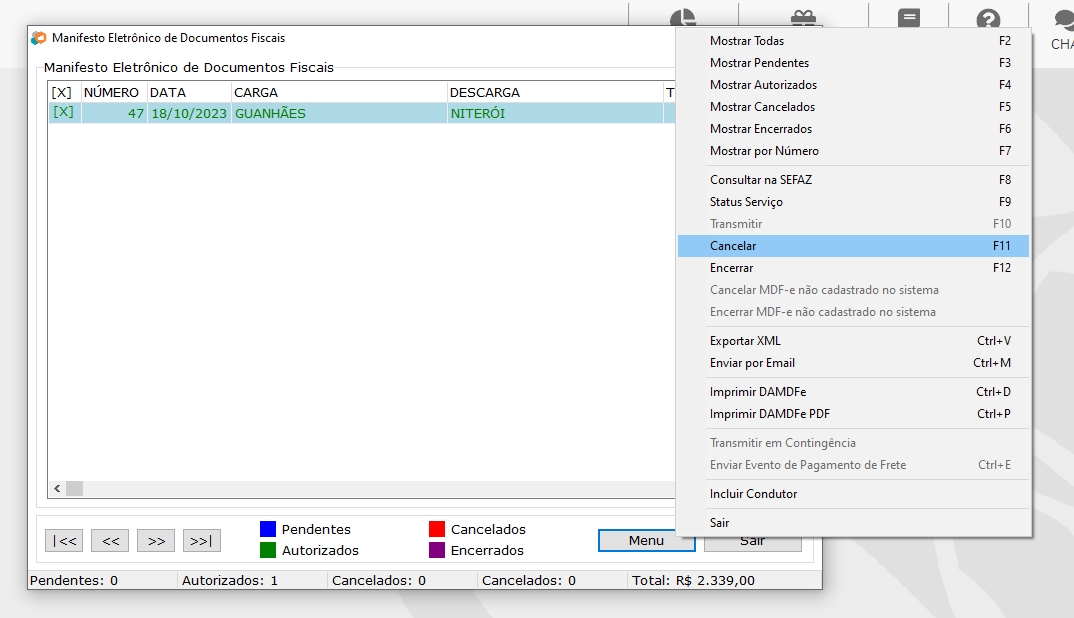1074x618 pixels.
Task: Click the Sair button beside Menu button
Action: tap(752, 542)
